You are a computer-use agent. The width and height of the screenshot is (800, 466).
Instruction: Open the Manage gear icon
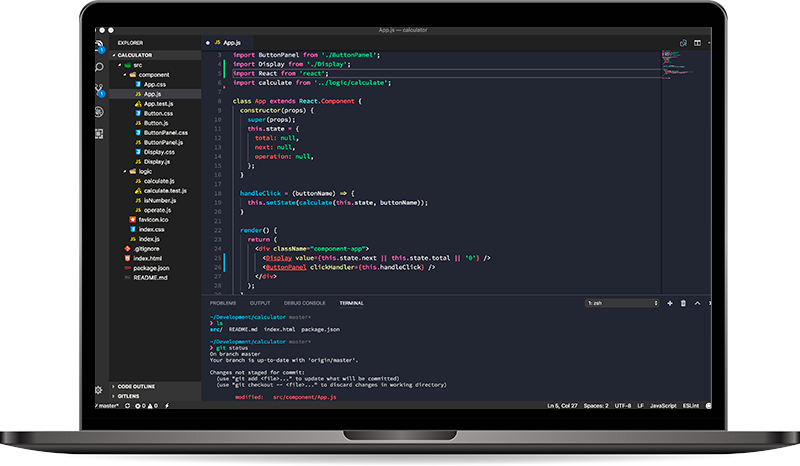pos(98,390)
